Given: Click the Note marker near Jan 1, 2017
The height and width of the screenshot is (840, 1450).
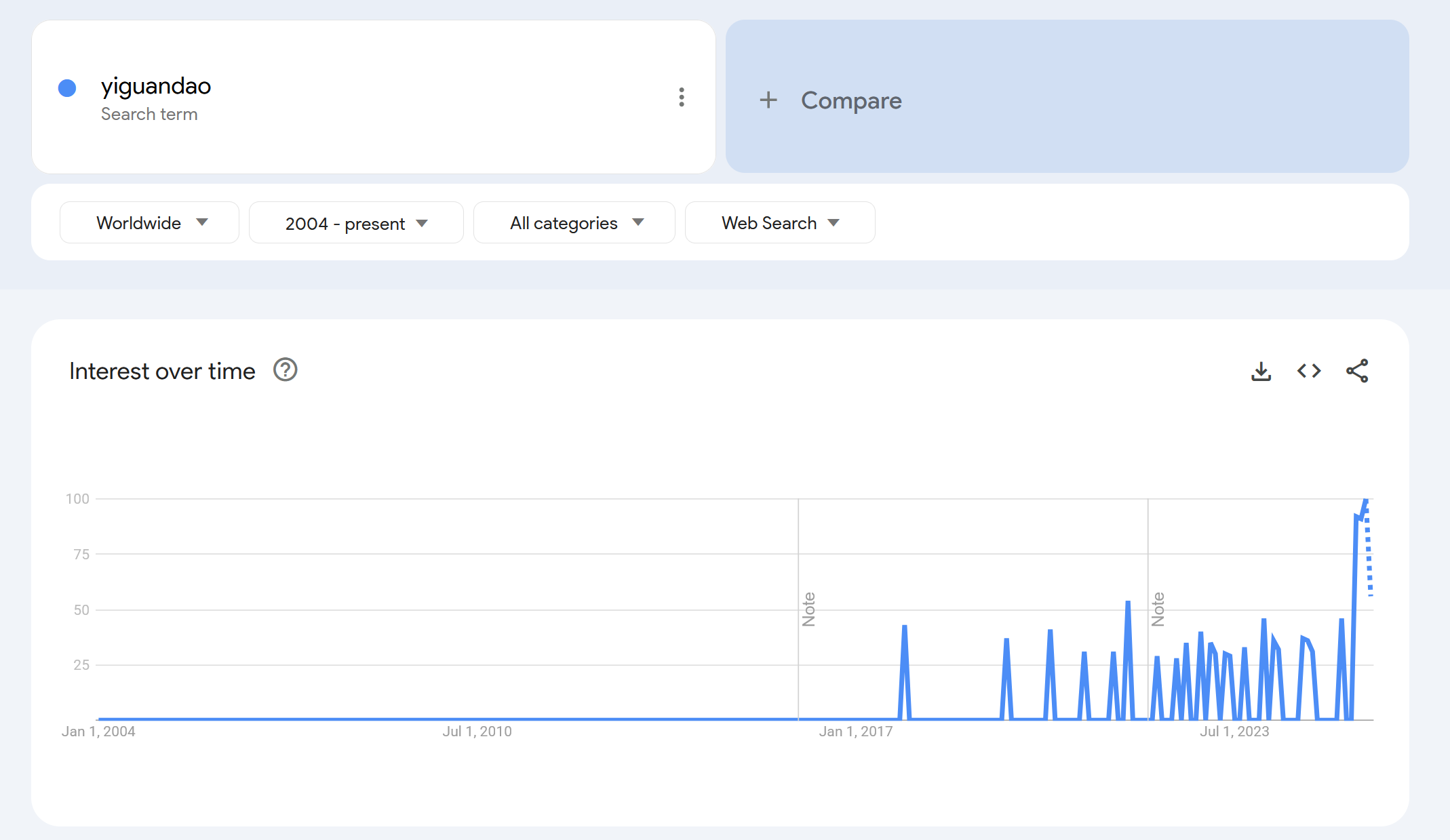Looking at the screenshot, I should (808, 609).
